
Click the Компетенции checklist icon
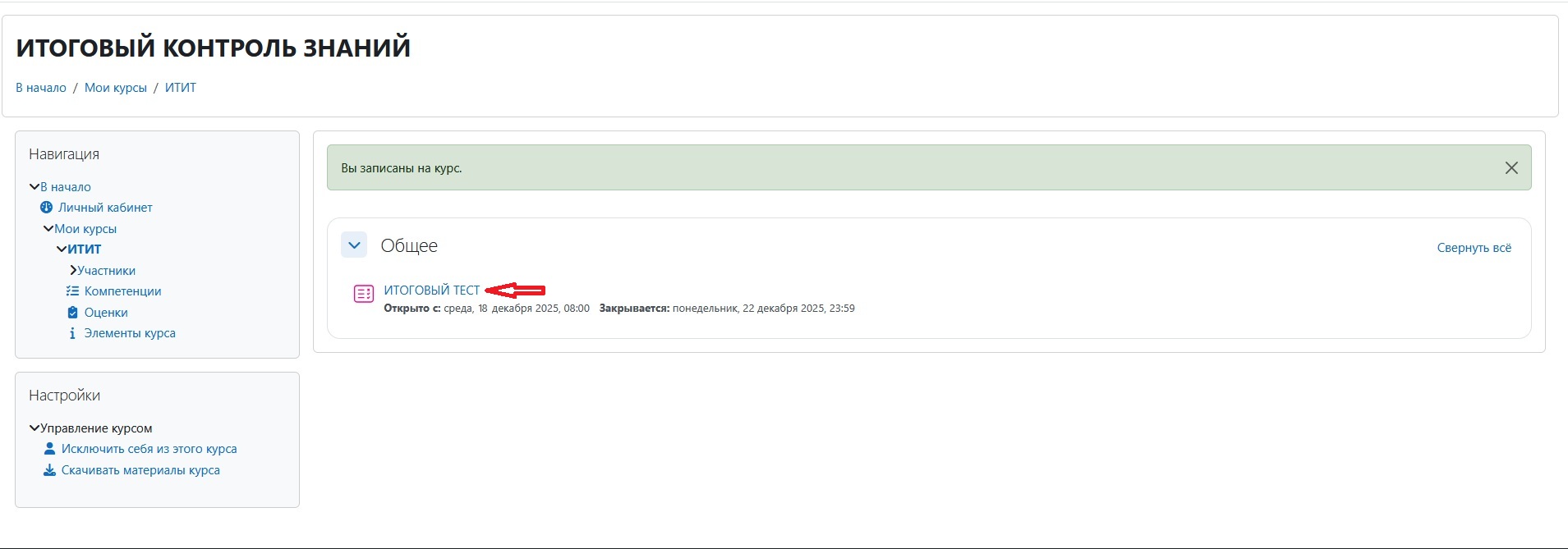coord(72,291)
